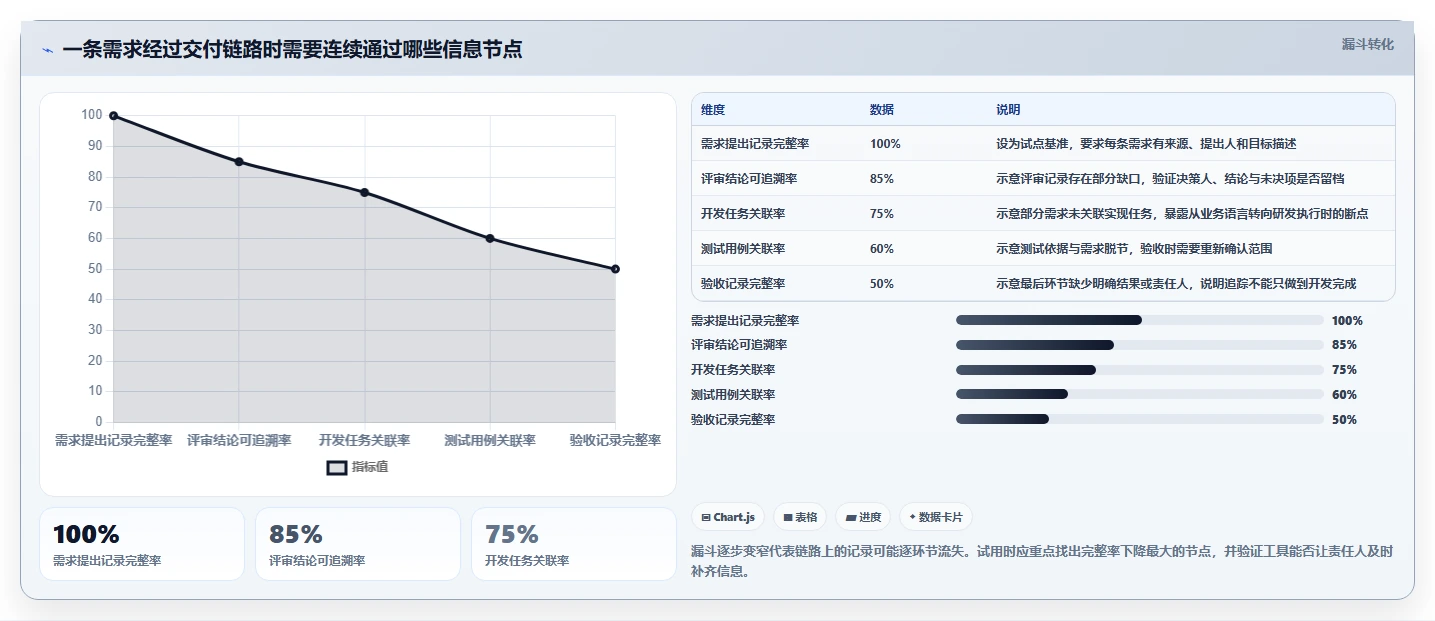Click the 维度 column header
Viewport: 1435px width, 621px height.
click(x=713, y=109)
